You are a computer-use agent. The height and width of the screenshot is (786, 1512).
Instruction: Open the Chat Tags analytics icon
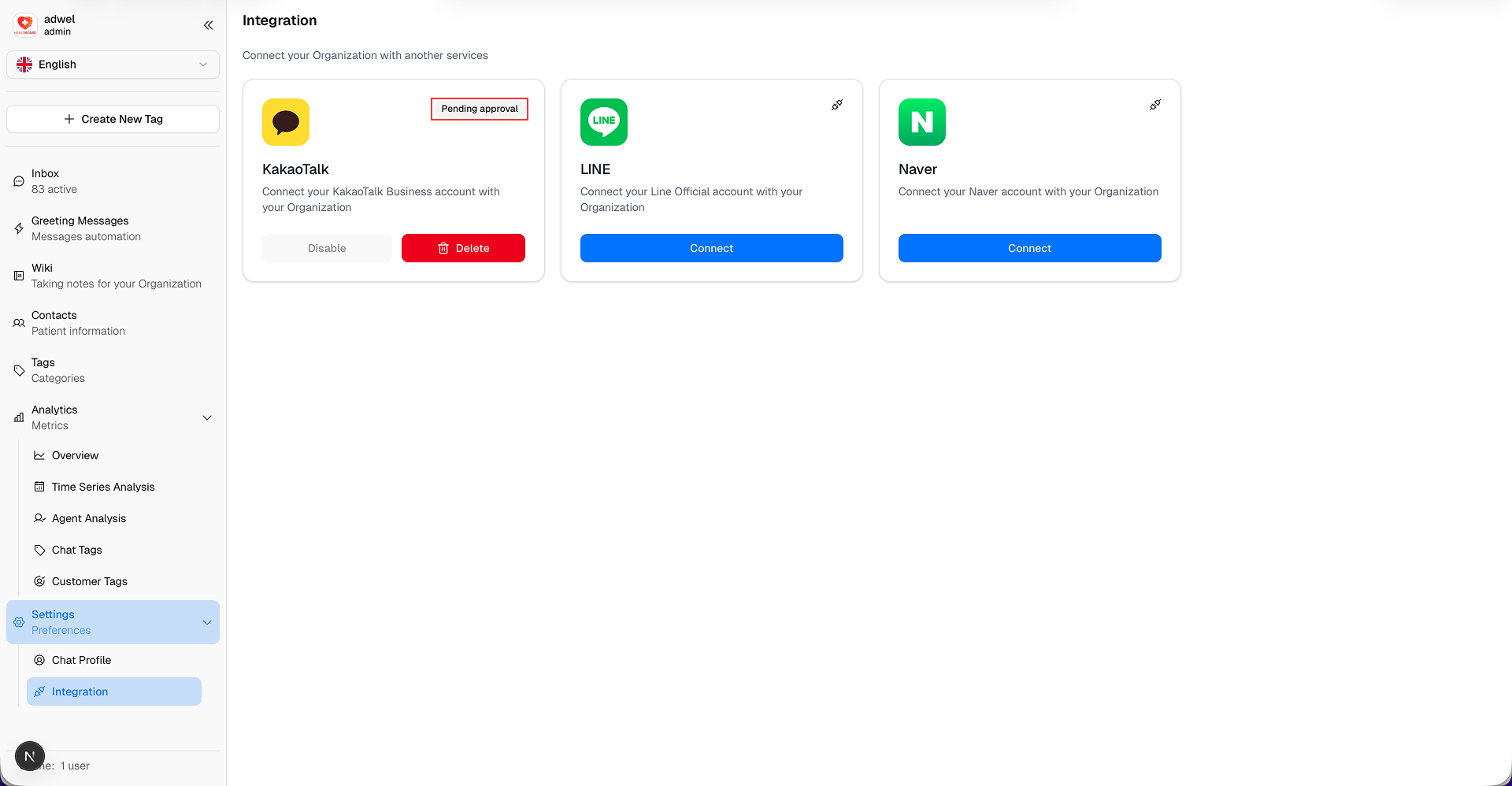click(39, 550)
